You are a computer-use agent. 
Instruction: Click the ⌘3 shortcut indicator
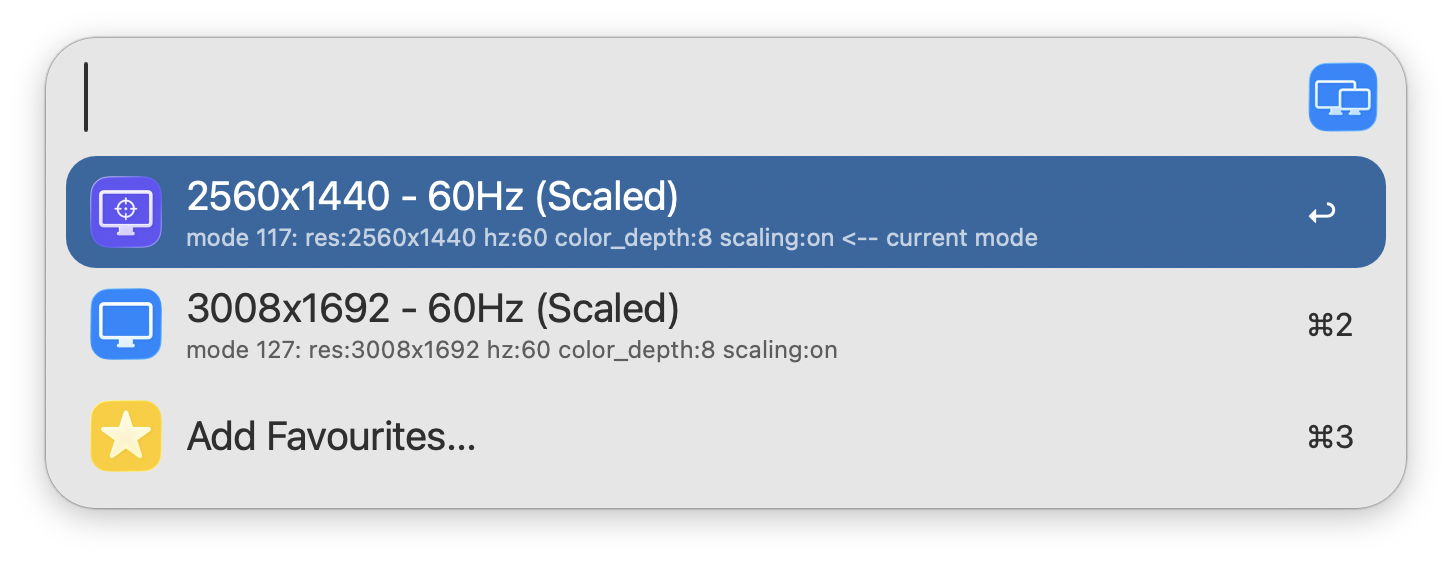coord(1330,437)
